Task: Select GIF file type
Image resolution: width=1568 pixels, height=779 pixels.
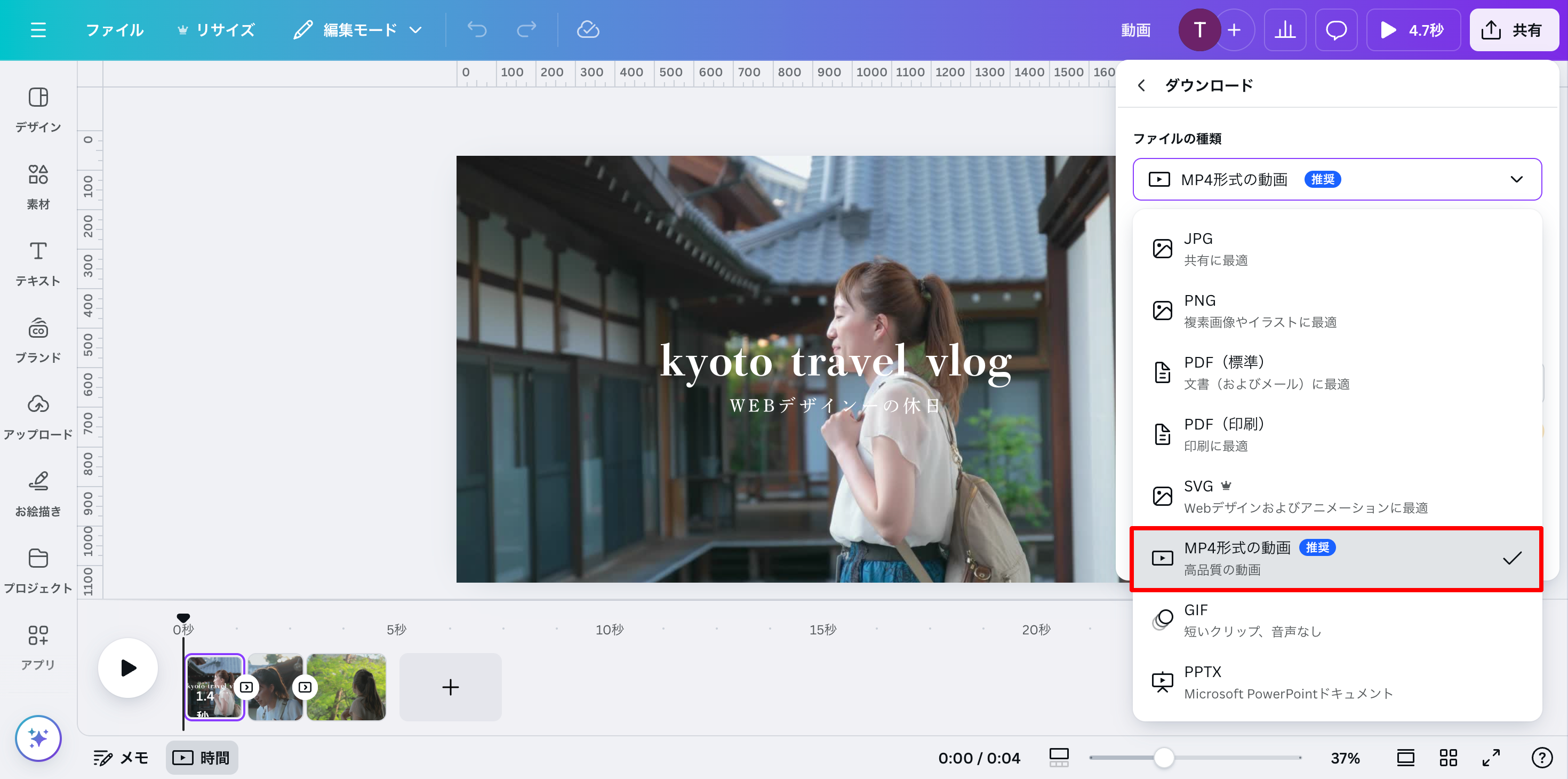Action: click(1337, 620)
